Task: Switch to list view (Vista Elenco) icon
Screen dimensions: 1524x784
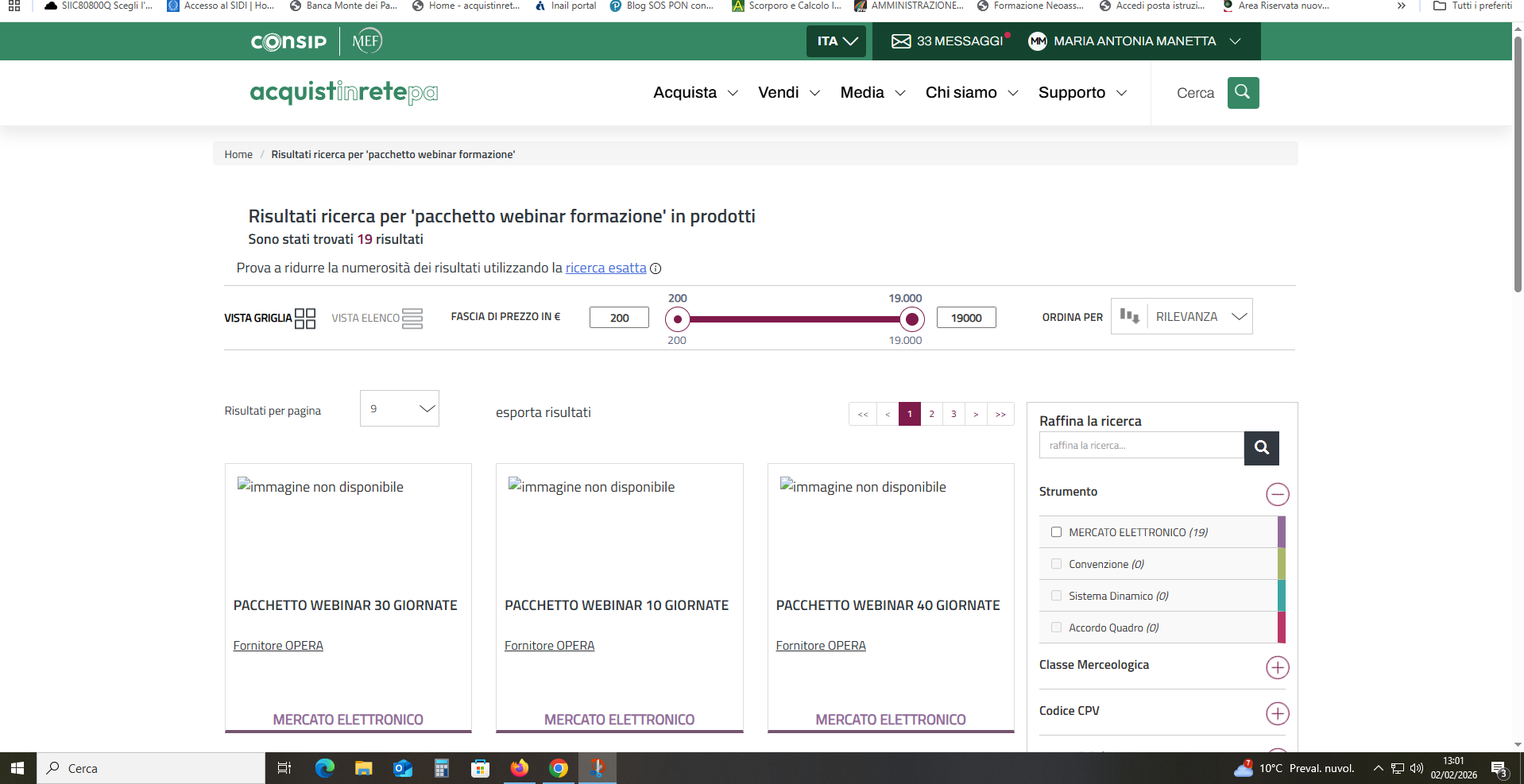Action: (x=412, y=319)
